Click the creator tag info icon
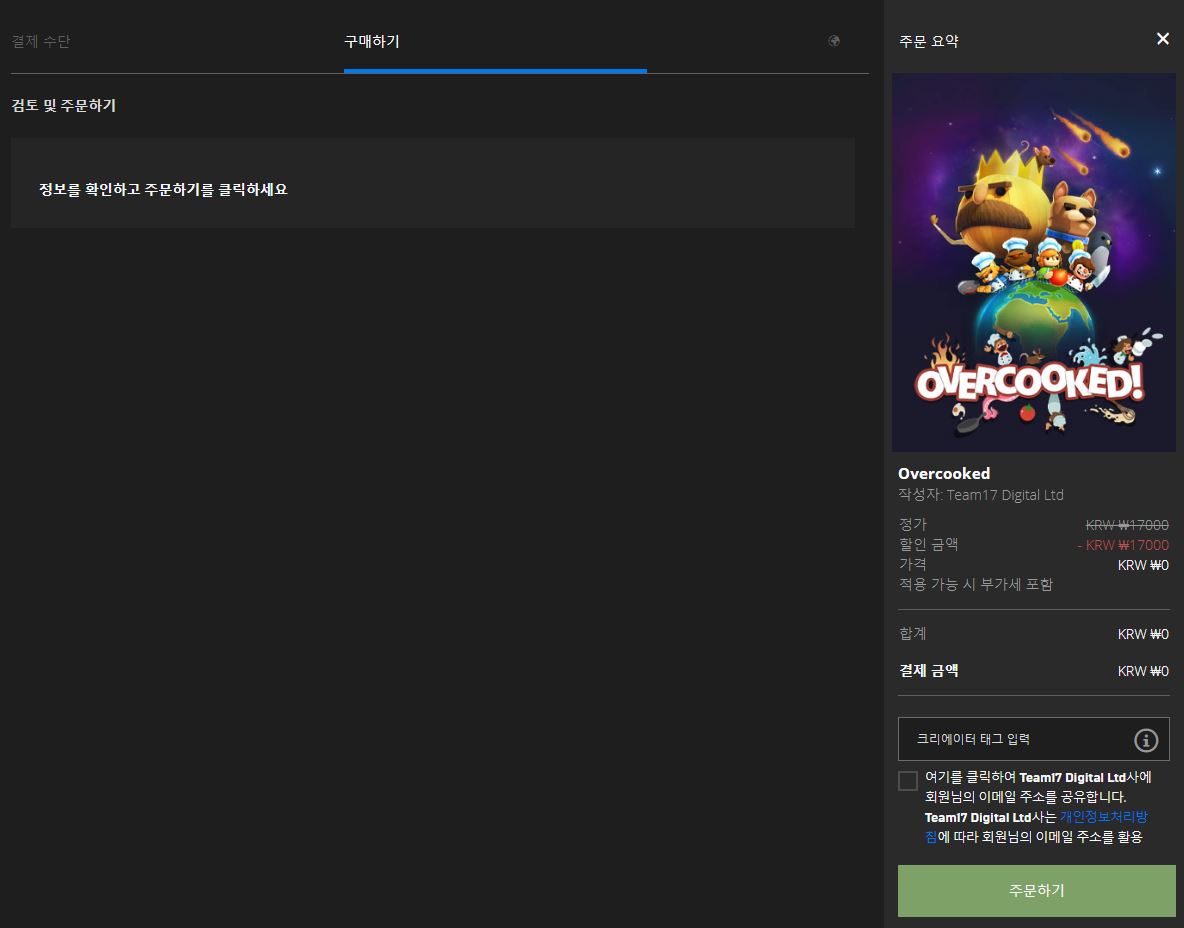Viewport: 1184px width, 928px height. [x=1145, y=740]
